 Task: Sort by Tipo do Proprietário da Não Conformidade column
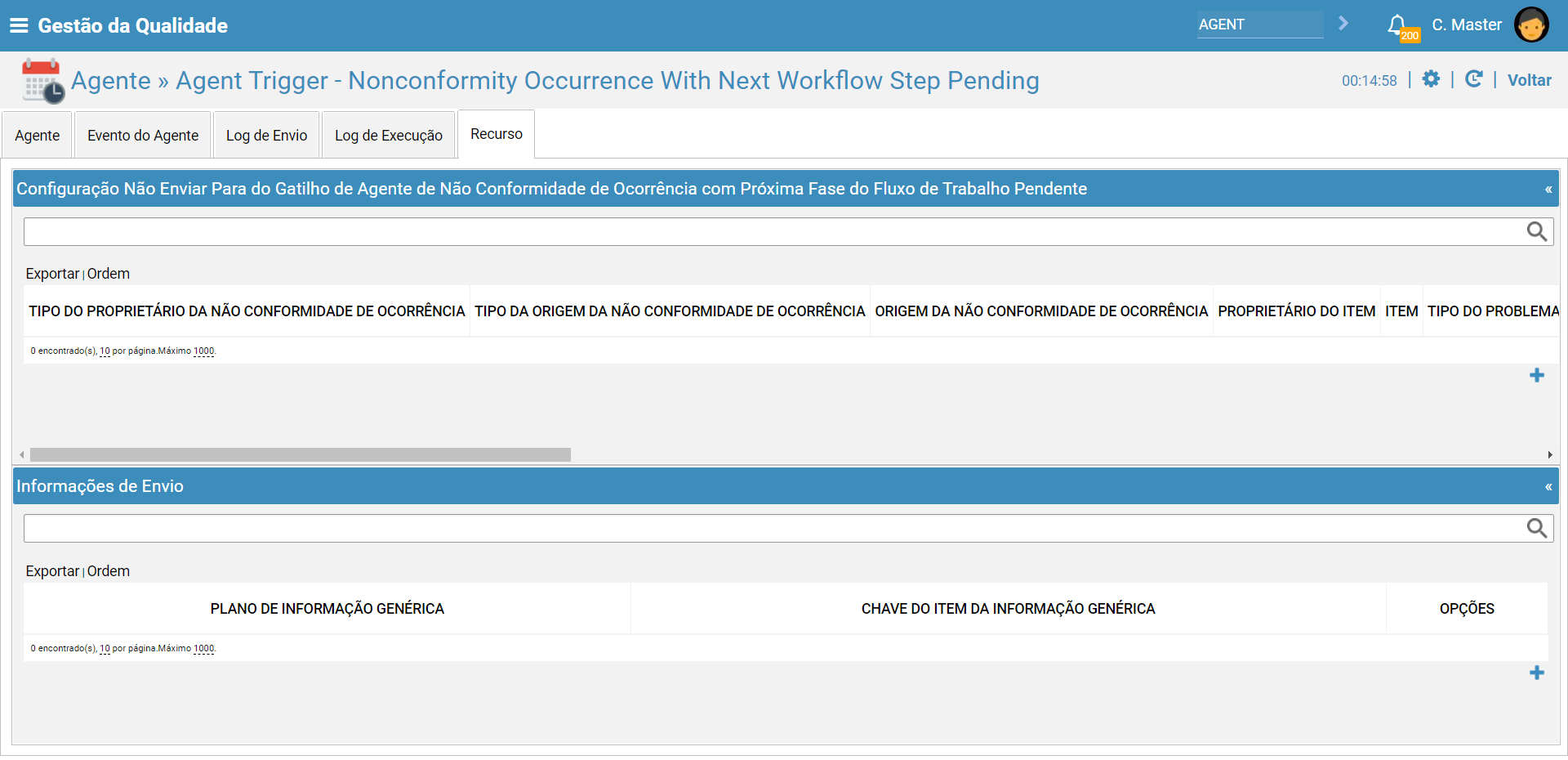(x=247, y=311)
